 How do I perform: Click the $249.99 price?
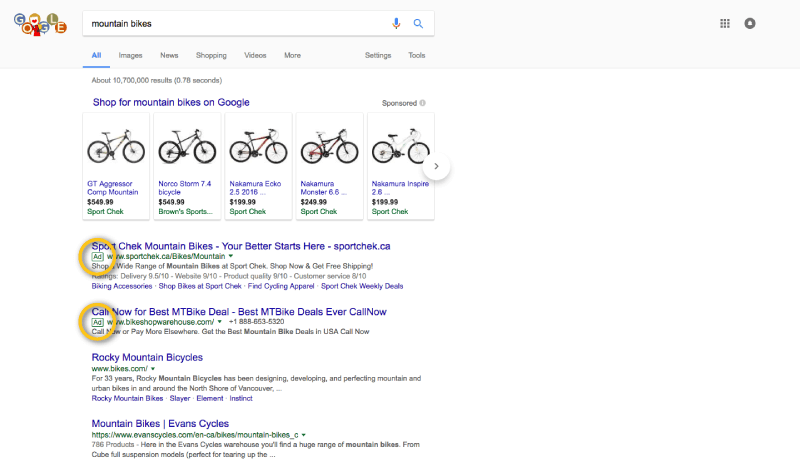314,202
